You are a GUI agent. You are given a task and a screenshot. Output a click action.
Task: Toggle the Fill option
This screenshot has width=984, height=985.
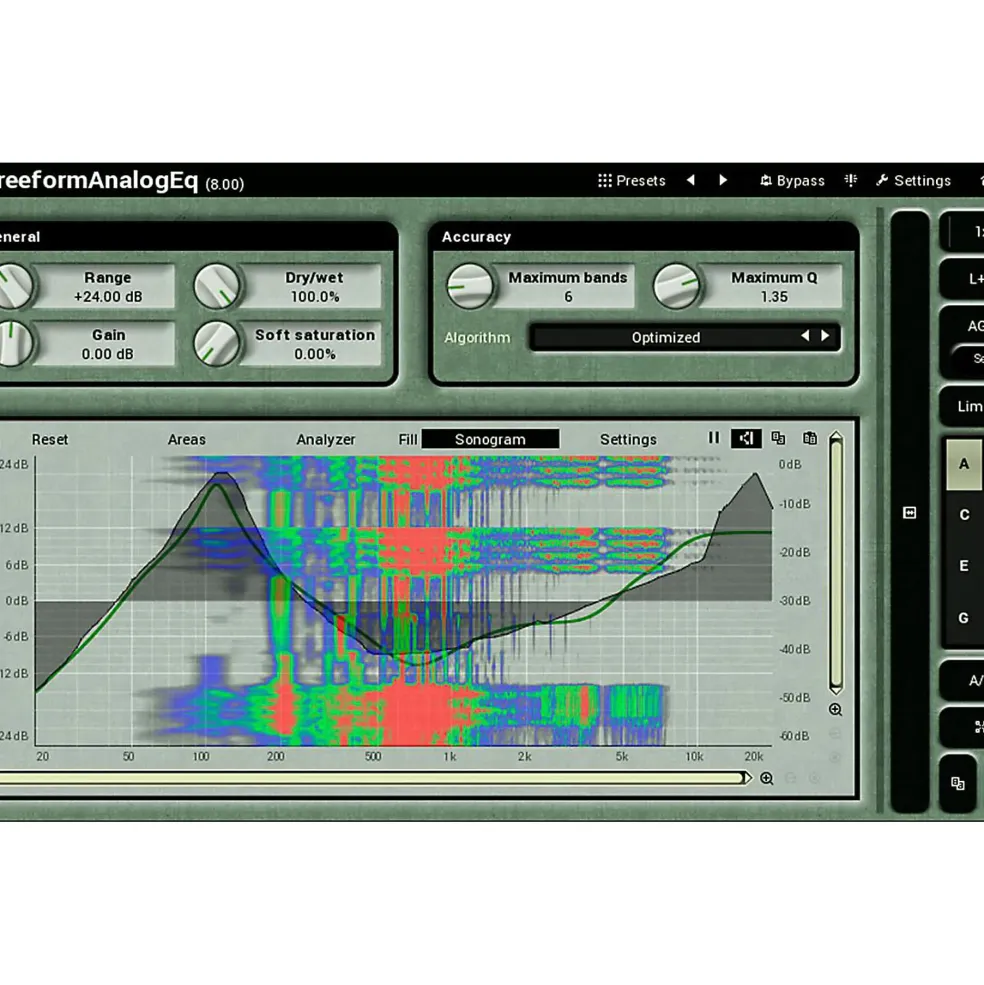point(408,439)
